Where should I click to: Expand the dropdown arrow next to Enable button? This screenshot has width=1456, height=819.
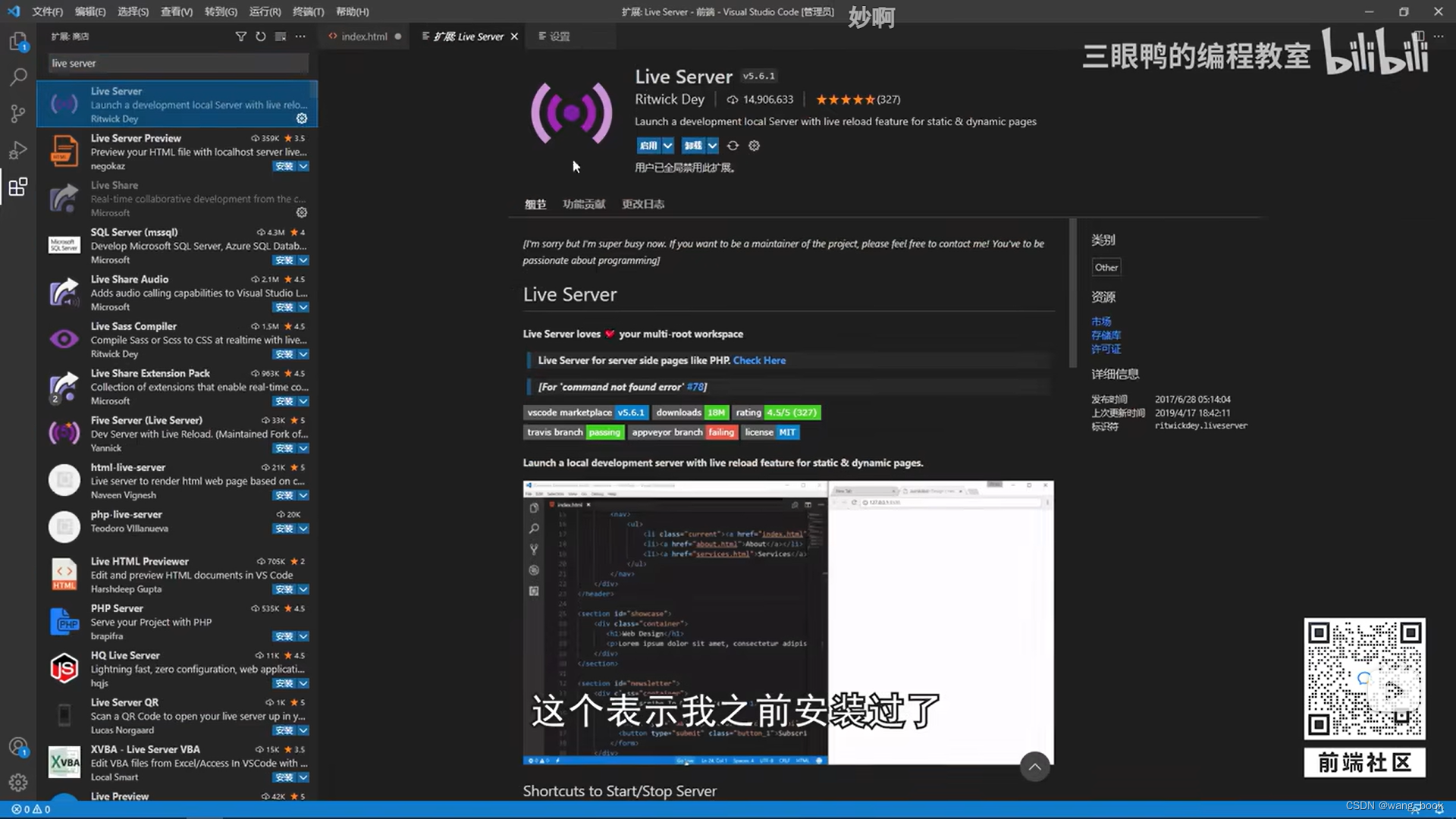tap(668, 146)
